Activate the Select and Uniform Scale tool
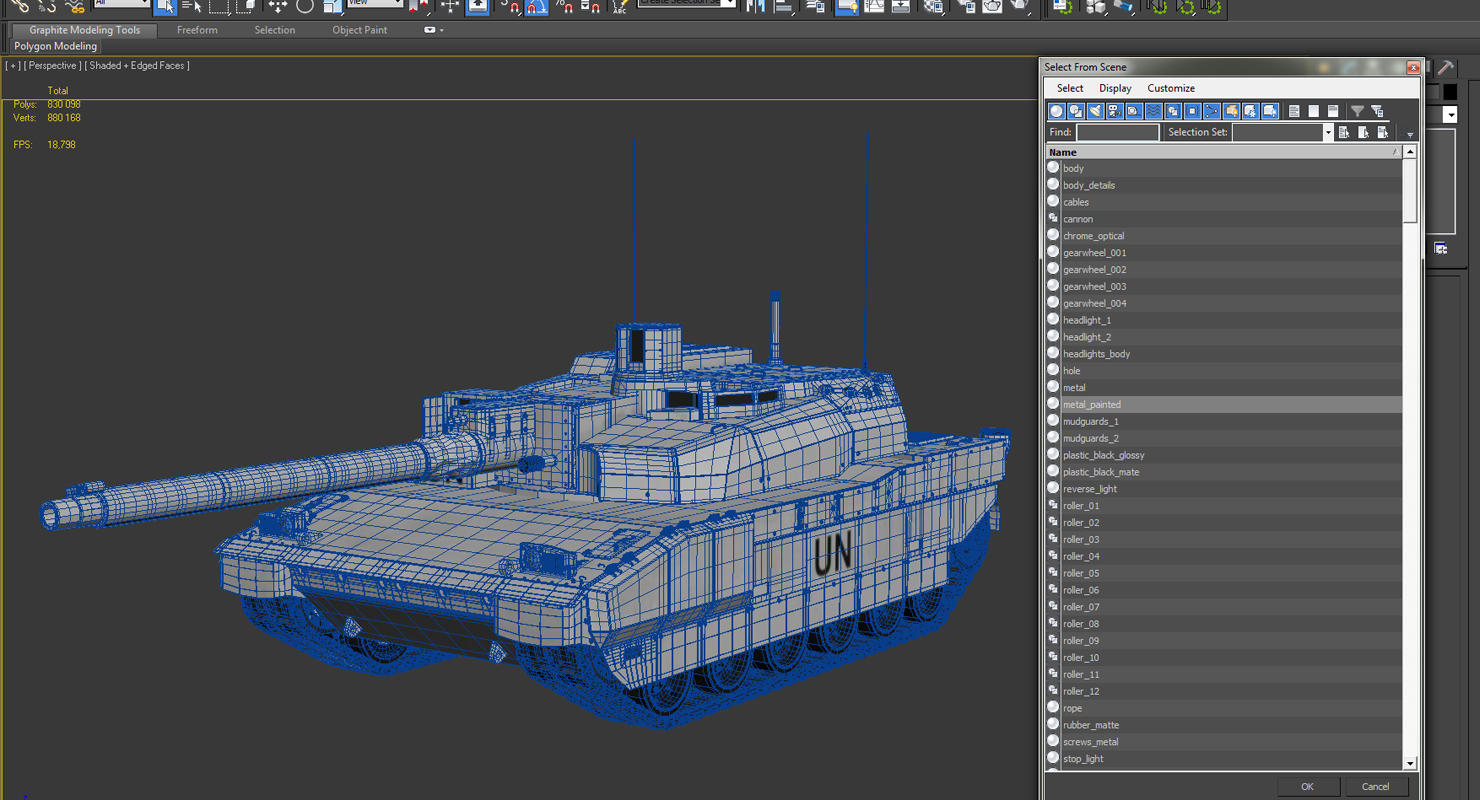 pos(333,6)
